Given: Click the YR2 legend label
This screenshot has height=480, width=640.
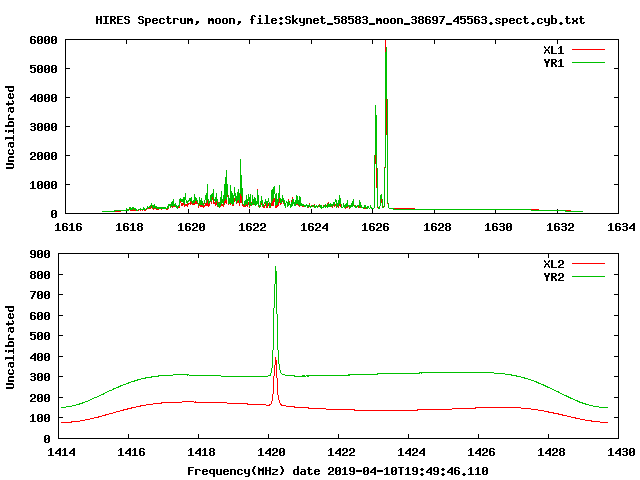Looking at the screenshot, I should [x=553, y=277].
